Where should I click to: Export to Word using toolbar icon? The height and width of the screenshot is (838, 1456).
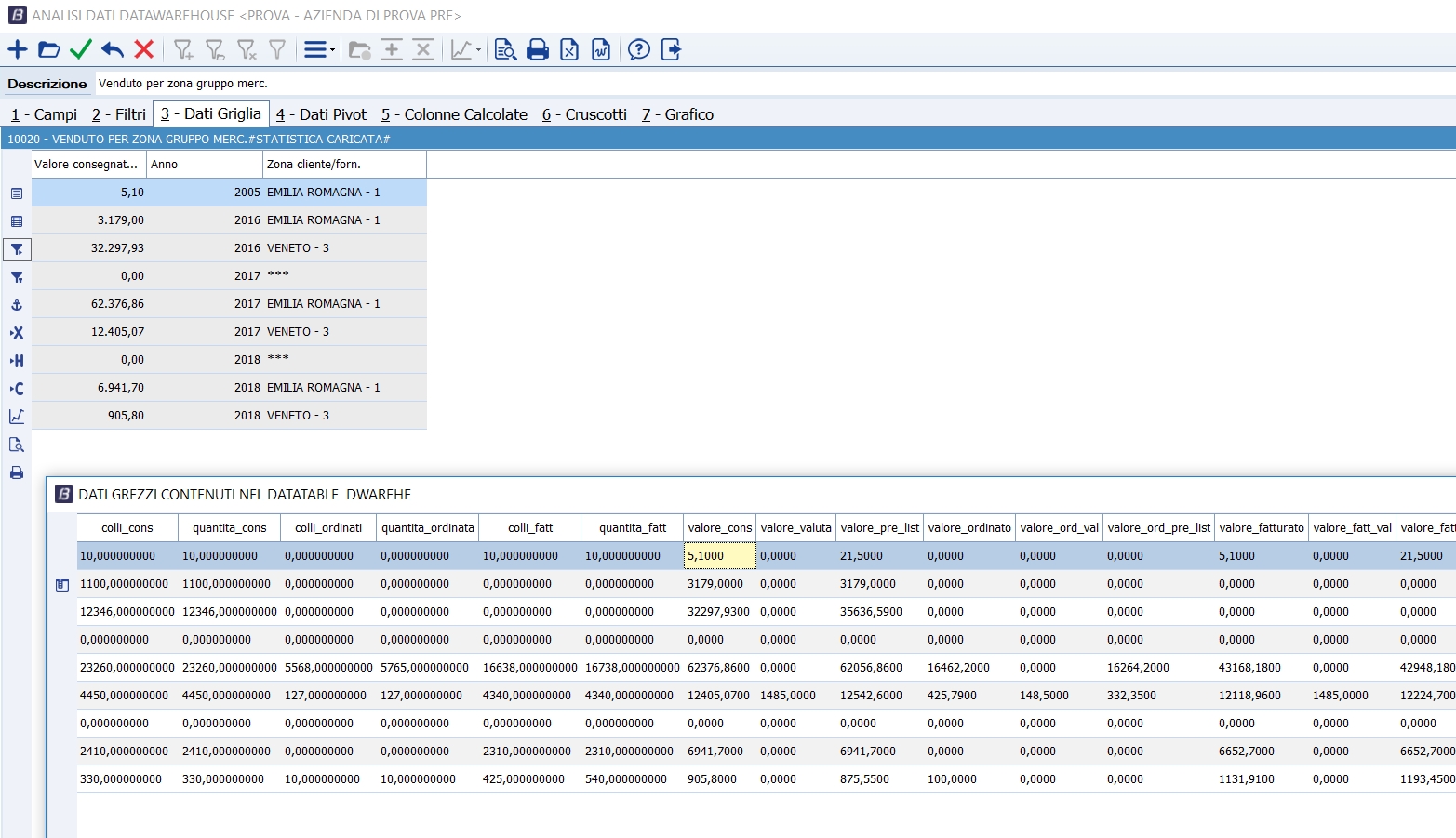point(601,50)
